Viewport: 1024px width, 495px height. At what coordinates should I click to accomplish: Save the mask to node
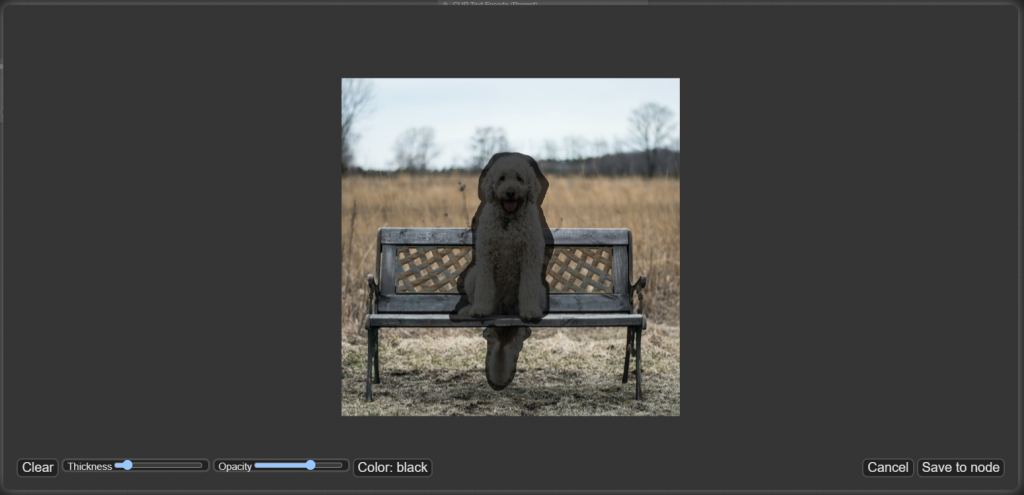[961, 468]
